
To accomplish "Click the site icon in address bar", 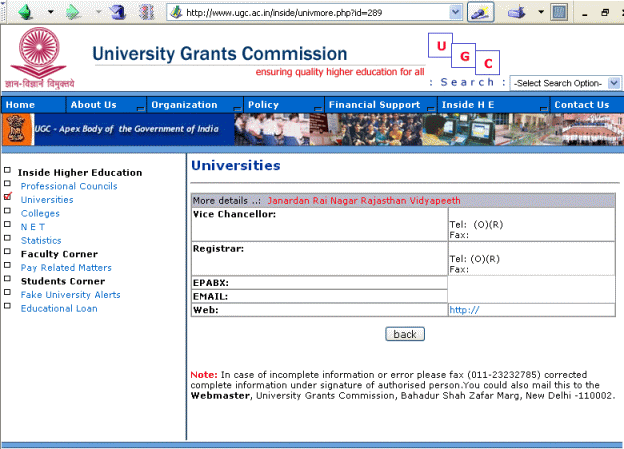I will 176,13.
